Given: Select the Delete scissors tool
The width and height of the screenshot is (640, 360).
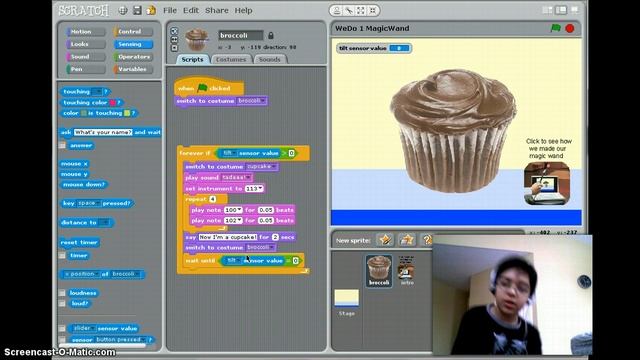Looking at the screenshot, I should (x=349, y=11).
